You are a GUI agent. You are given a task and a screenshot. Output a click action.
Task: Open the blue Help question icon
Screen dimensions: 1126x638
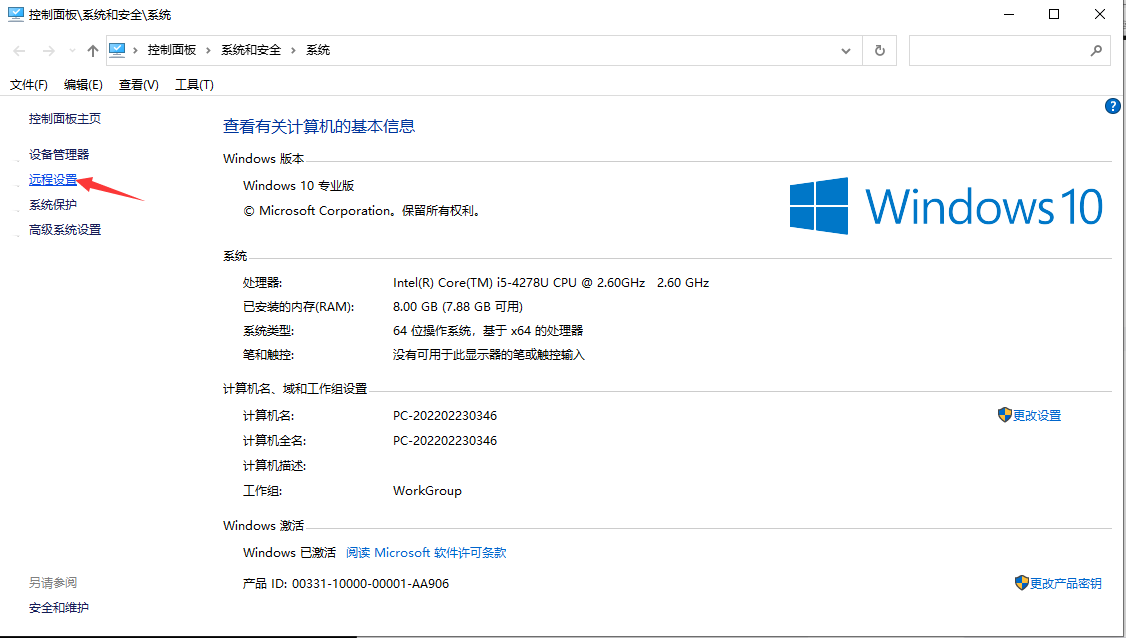click(1112, 106)
